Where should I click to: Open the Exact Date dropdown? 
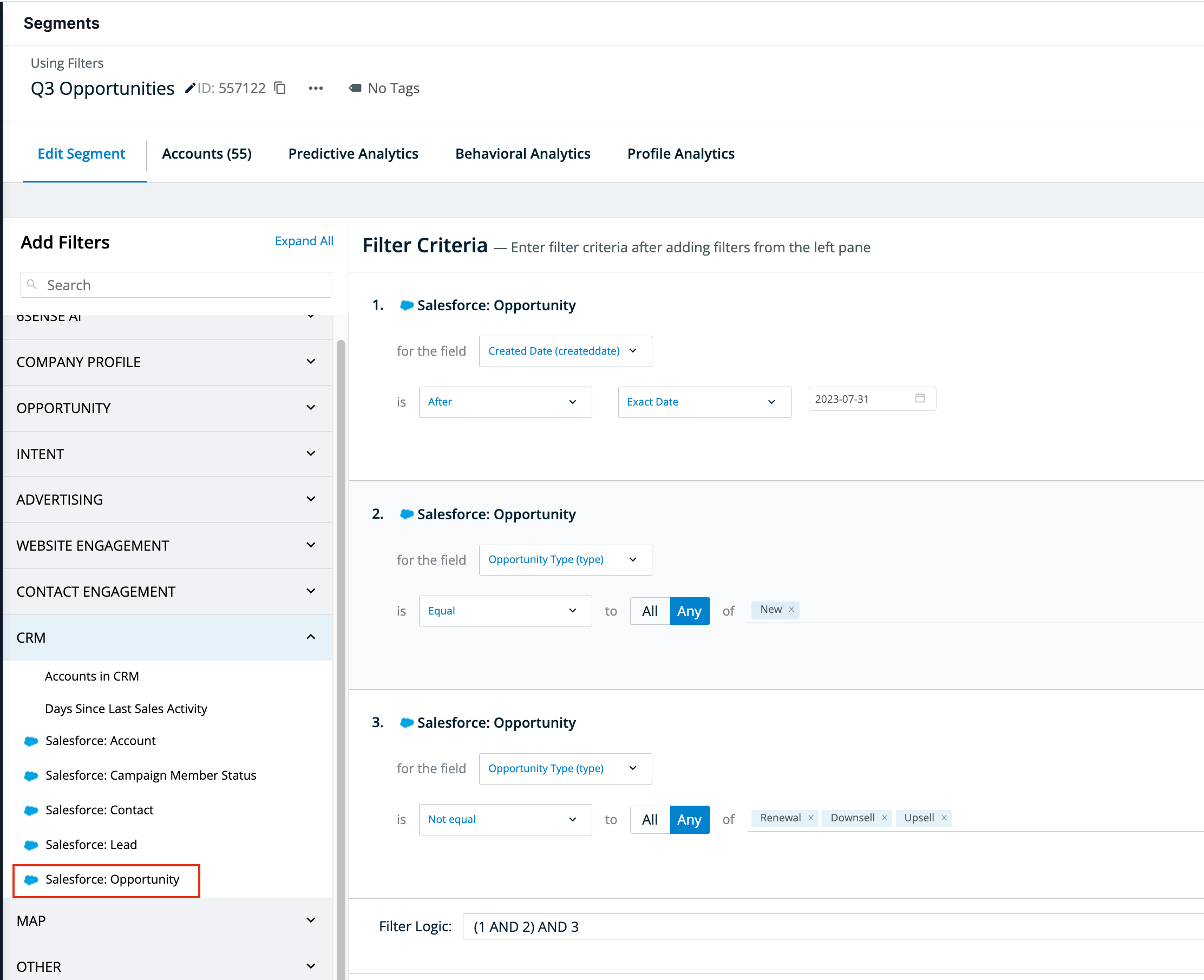tap(704, 402)
